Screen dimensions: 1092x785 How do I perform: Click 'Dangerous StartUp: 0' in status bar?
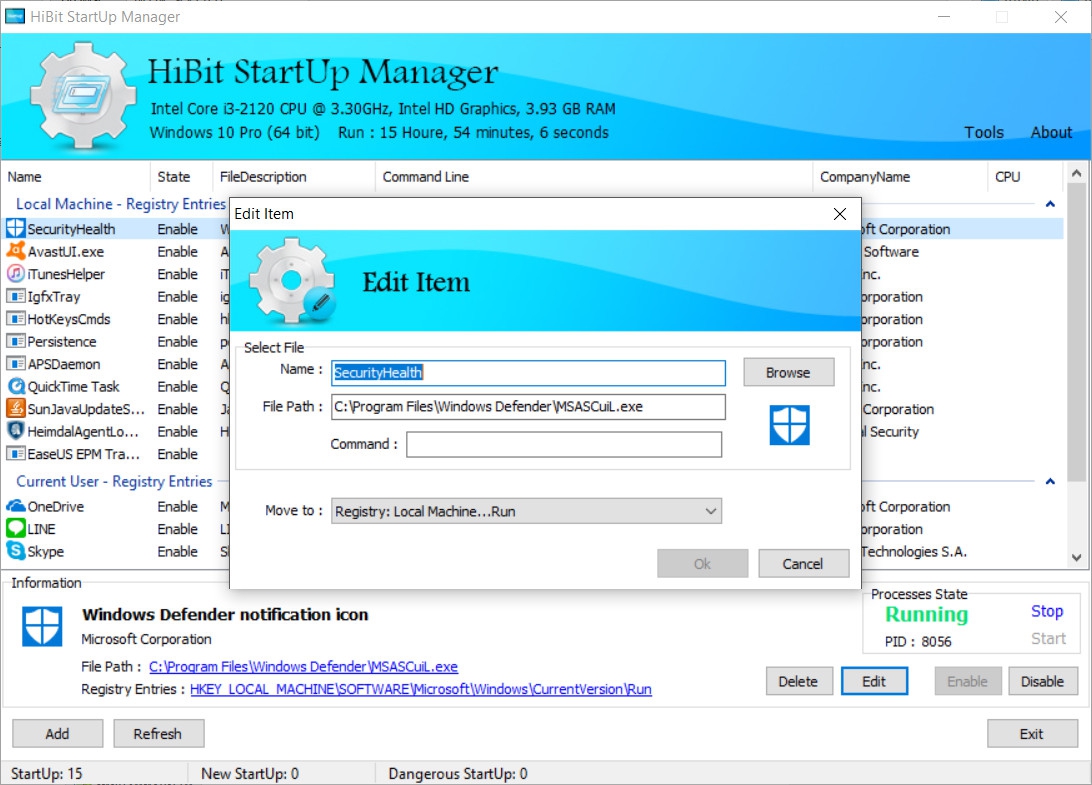coord(458,774)
